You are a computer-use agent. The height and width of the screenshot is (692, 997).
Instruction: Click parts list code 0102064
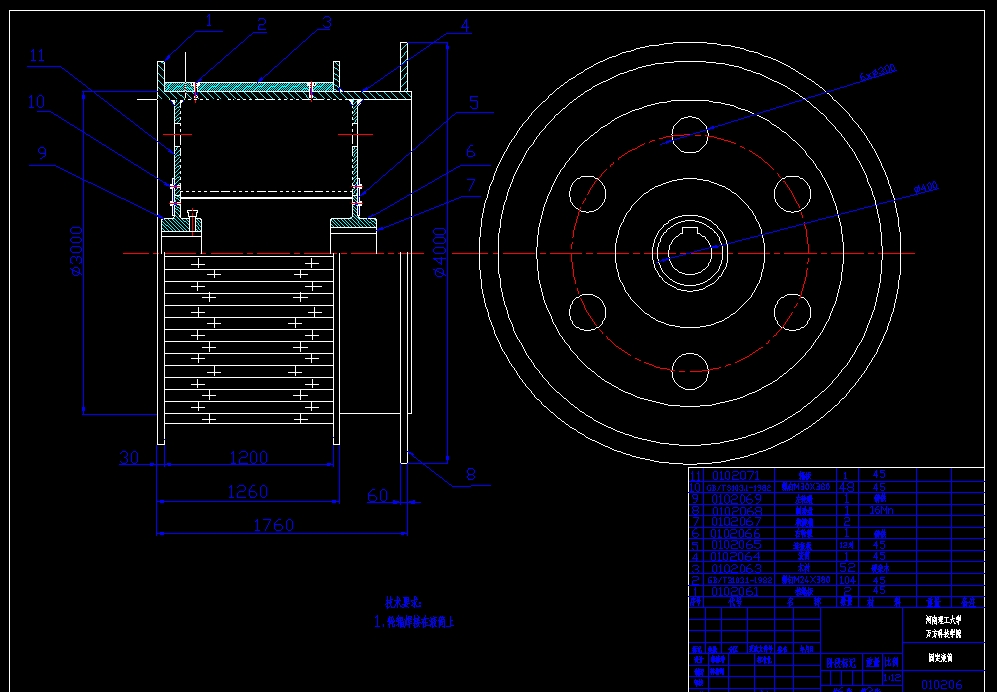[736, 557]
